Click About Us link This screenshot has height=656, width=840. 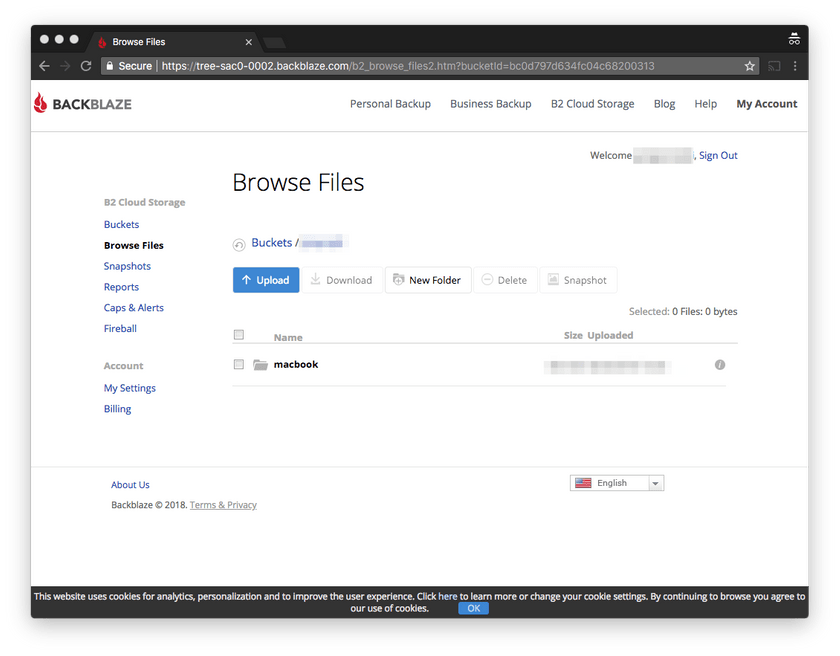130,485
